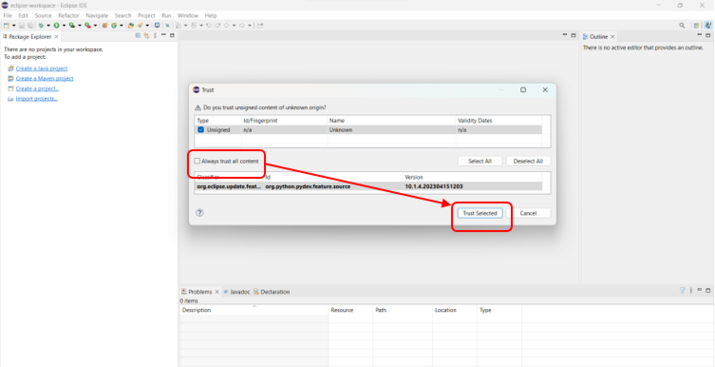Click the Run green play icon in toolbar
715x367 pixels.
pyautogui.click(x=57, y=26)
